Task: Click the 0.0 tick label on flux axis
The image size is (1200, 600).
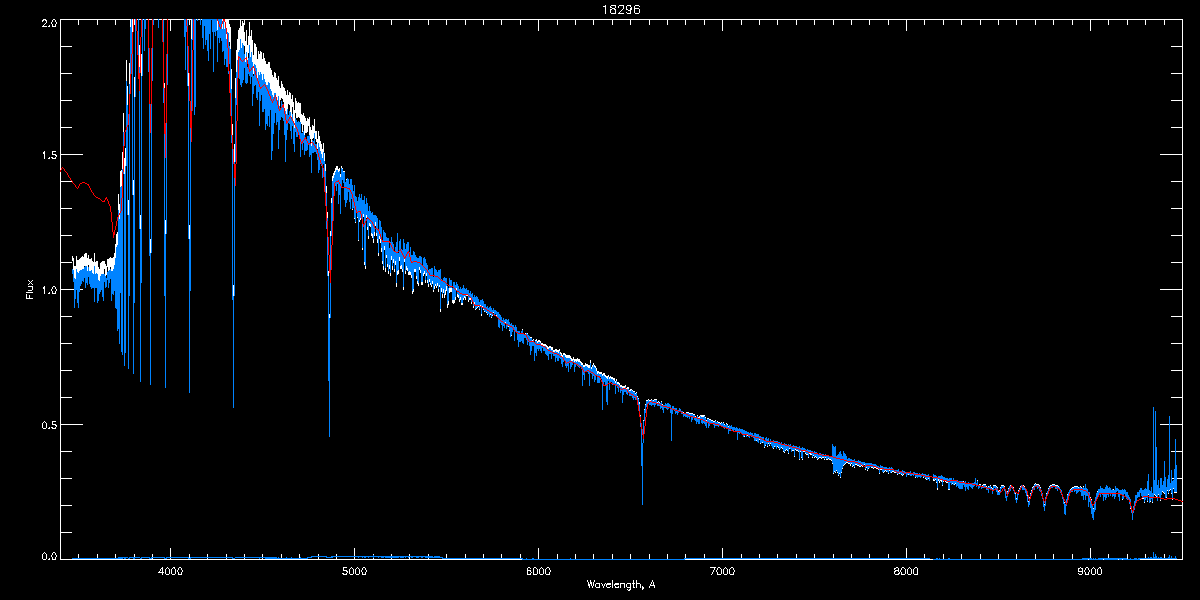Action: (49, 554)
